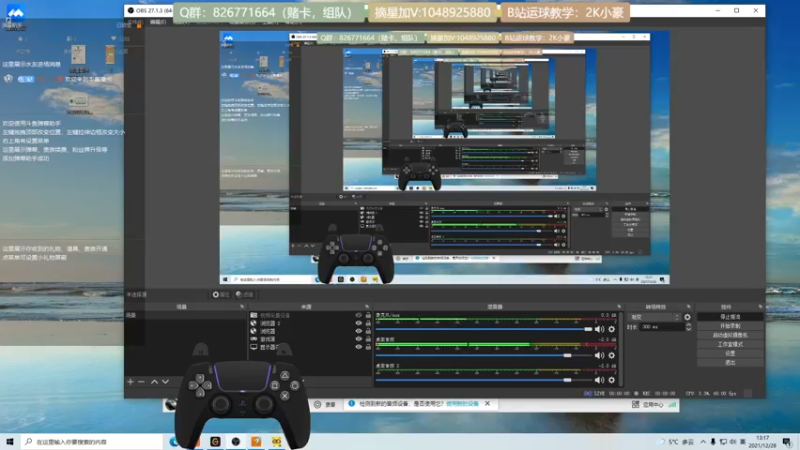
Task: Pop out the Transitions dock icon
Action: coord(688,307)
